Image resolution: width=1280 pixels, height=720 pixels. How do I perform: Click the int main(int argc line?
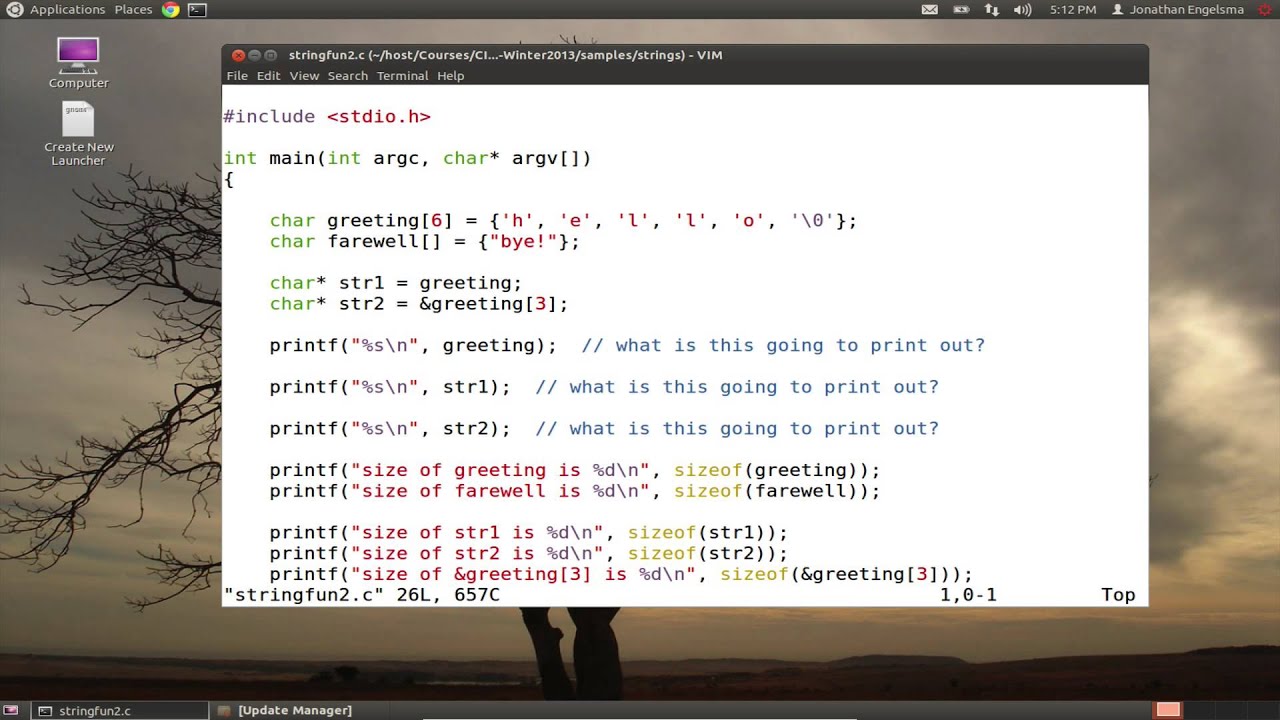tap(407, 158)
